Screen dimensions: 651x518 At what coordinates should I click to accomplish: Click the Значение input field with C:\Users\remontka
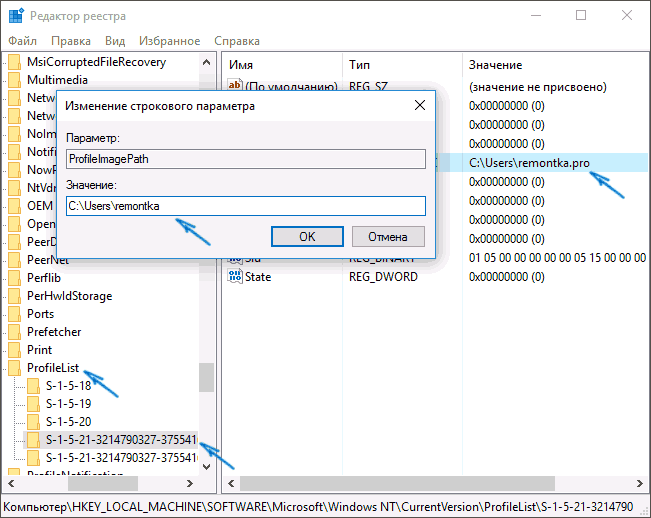(246, 206)
